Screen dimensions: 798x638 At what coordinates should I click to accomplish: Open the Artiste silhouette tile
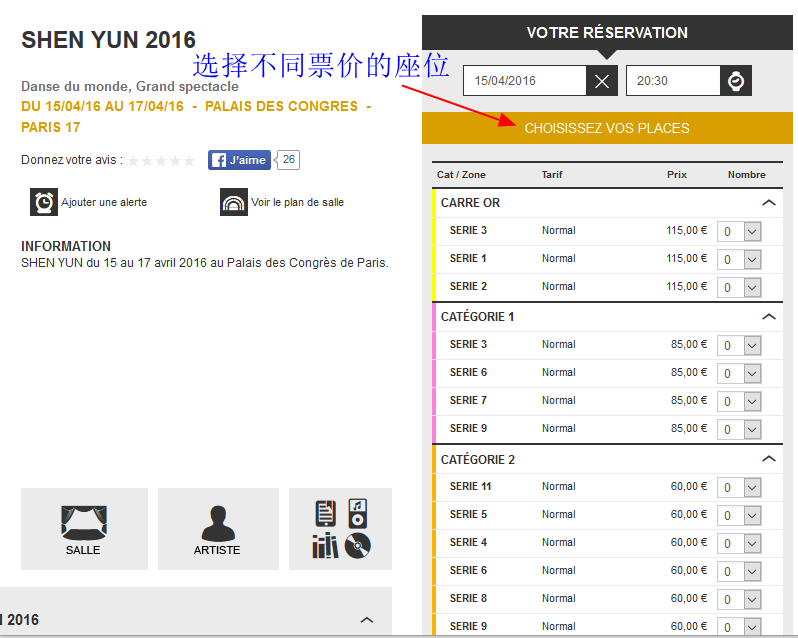[x=218, y=529]
